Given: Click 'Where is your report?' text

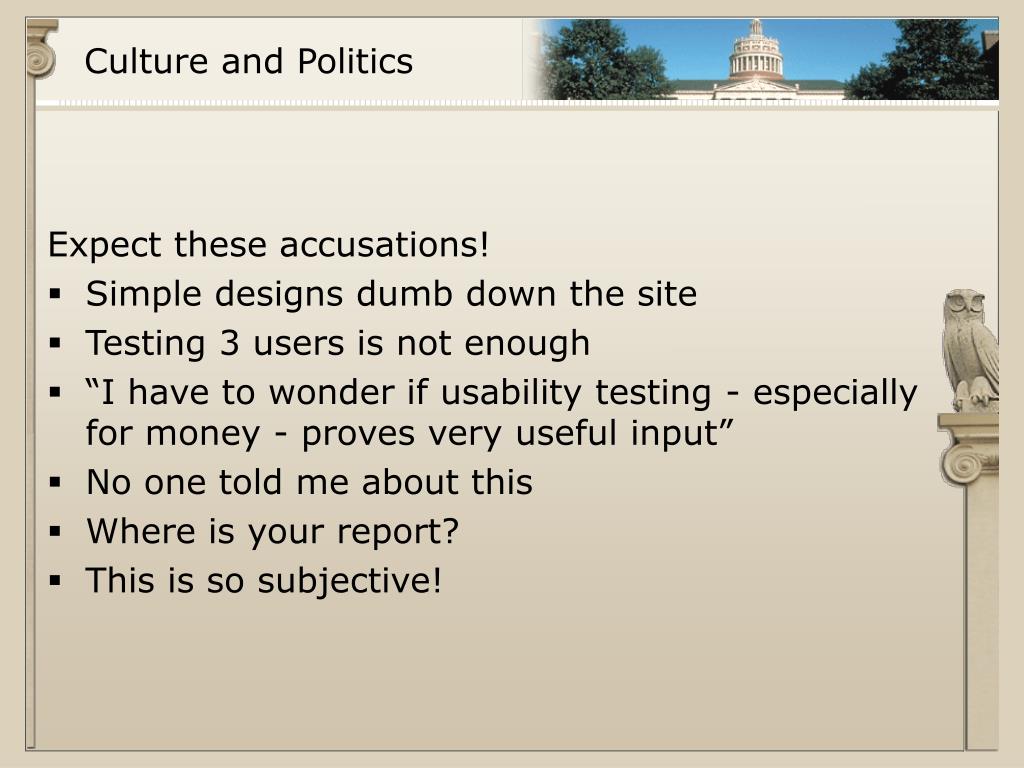Looking at the screenshot, I should click(x=273, y=532).
